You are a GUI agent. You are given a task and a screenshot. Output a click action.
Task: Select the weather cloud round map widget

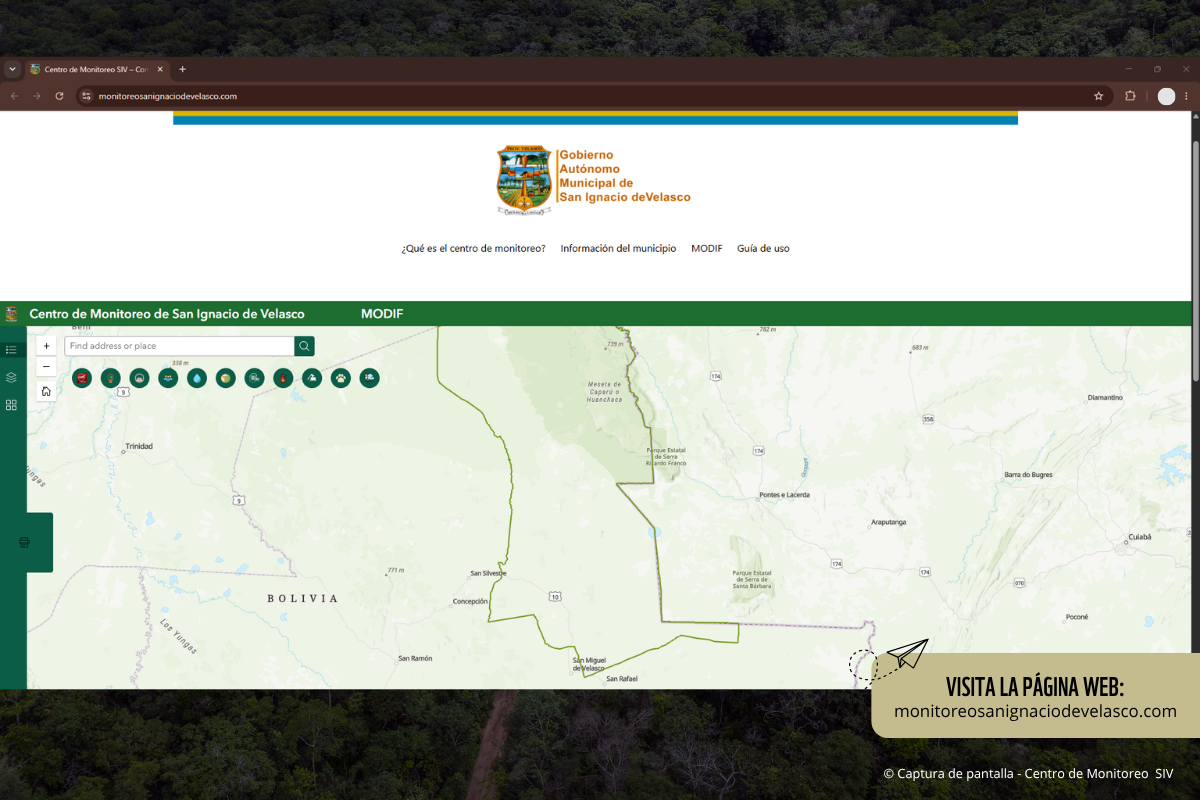tap(370, 378)
